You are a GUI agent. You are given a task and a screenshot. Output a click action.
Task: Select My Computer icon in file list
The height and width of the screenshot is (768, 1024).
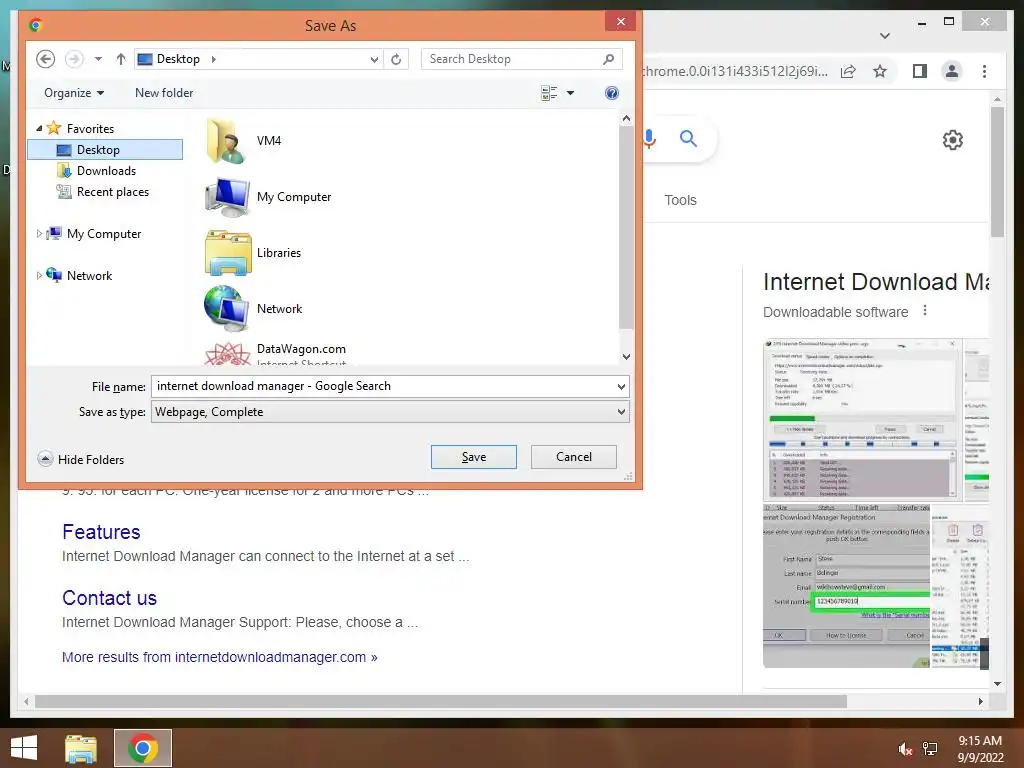pyautogui.click(x=227, y=197)
